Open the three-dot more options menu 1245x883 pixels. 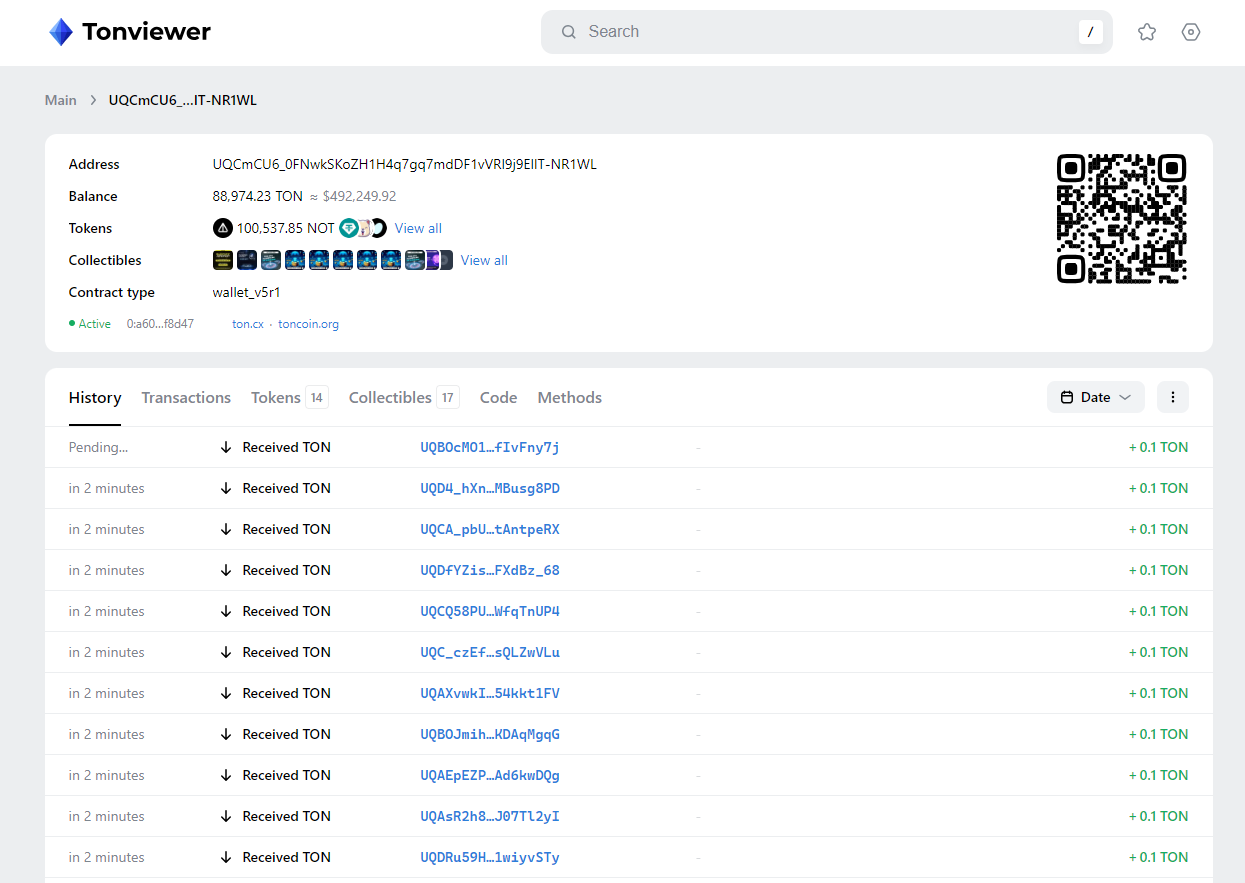(1172, 397)
